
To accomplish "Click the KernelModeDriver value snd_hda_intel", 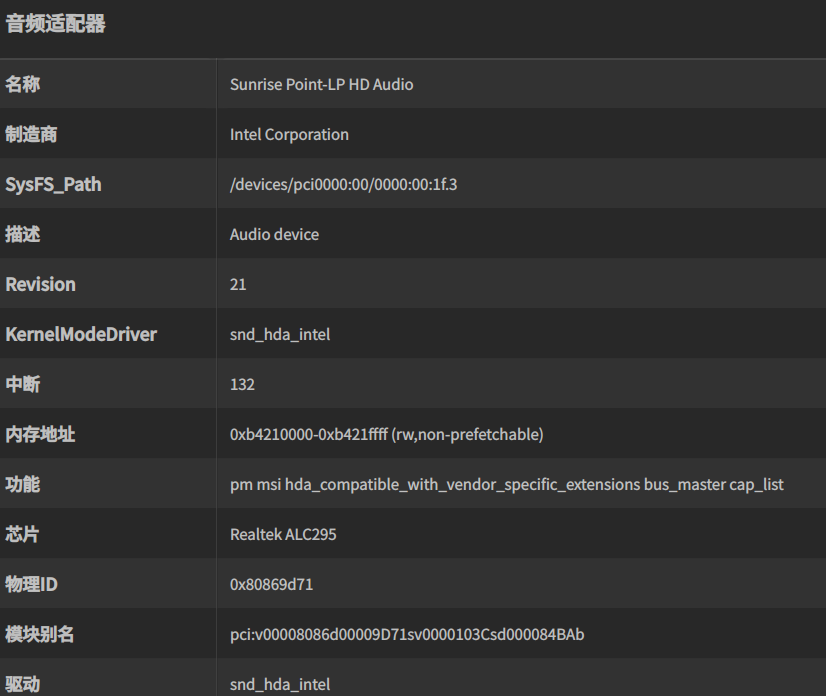I will [x=280, y=335].
